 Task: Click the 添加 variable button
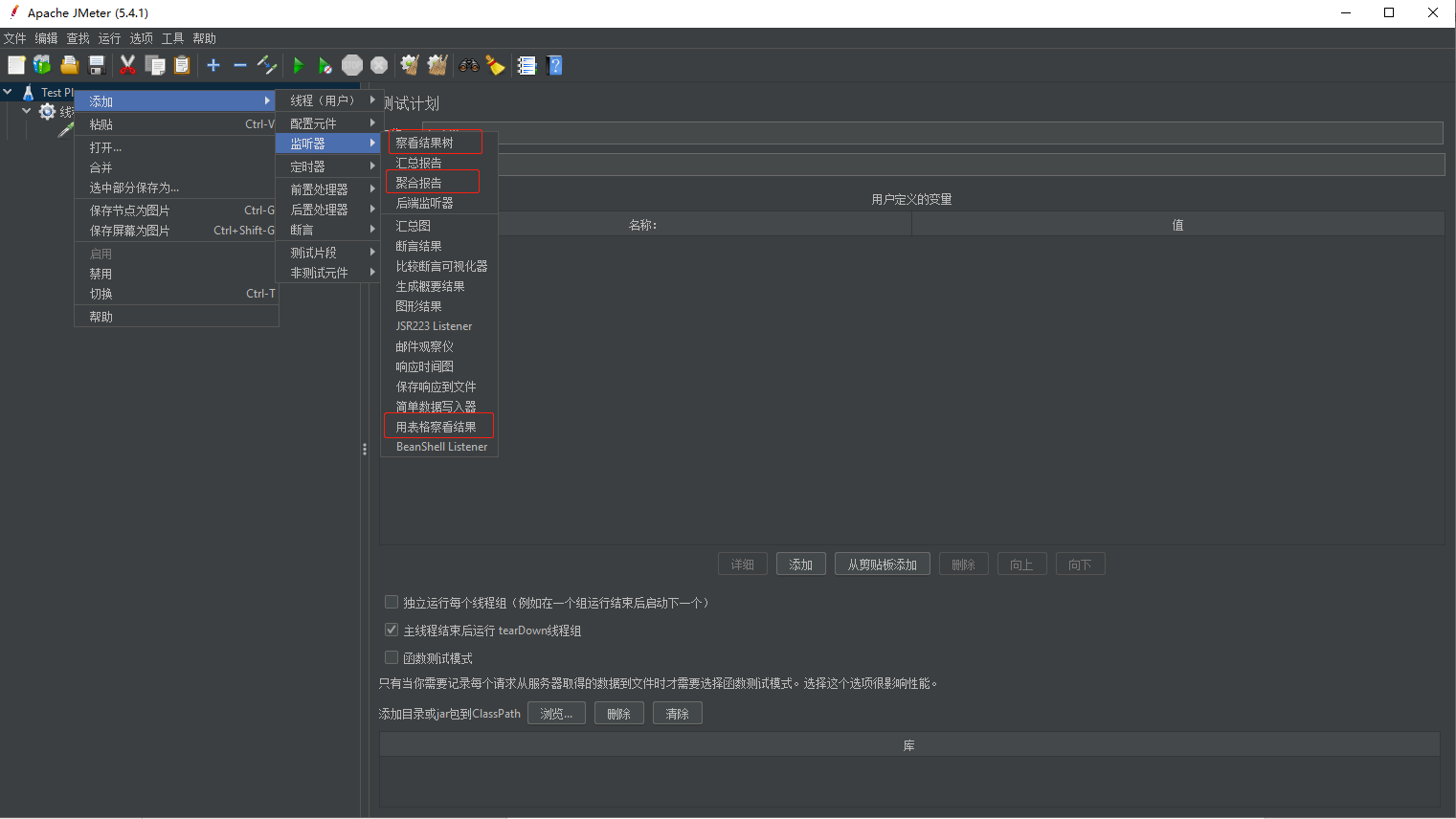(801, 564)
